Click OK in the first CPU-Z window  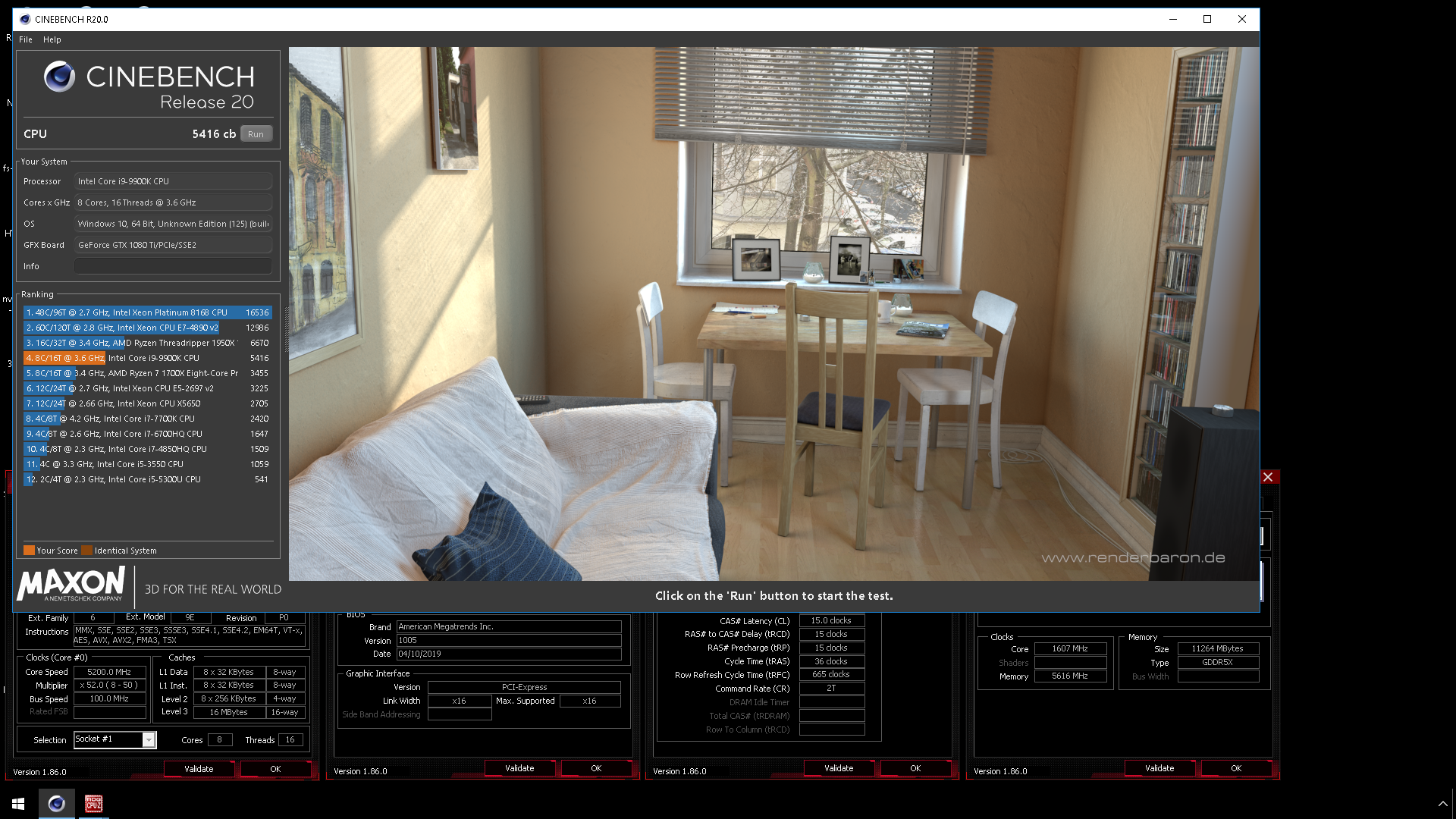[275, 769]
